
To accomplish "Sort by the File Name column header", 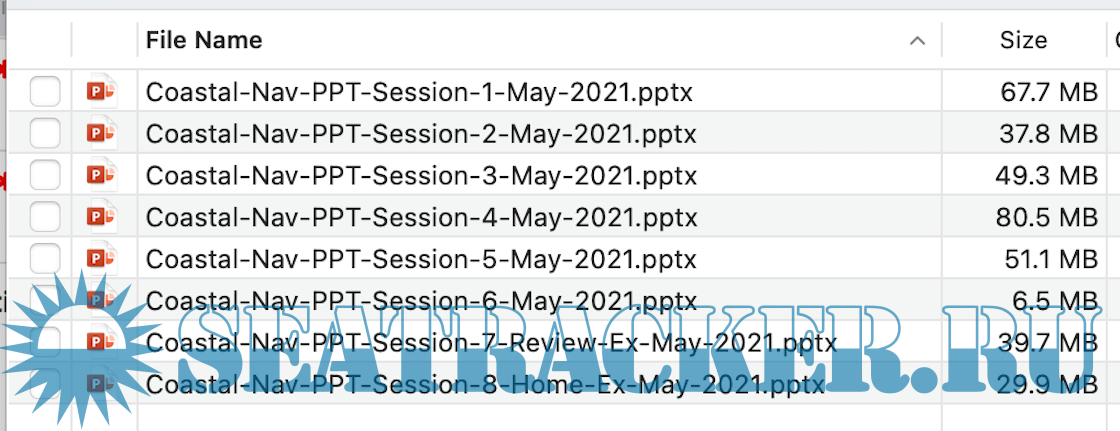I will (204, 41).
